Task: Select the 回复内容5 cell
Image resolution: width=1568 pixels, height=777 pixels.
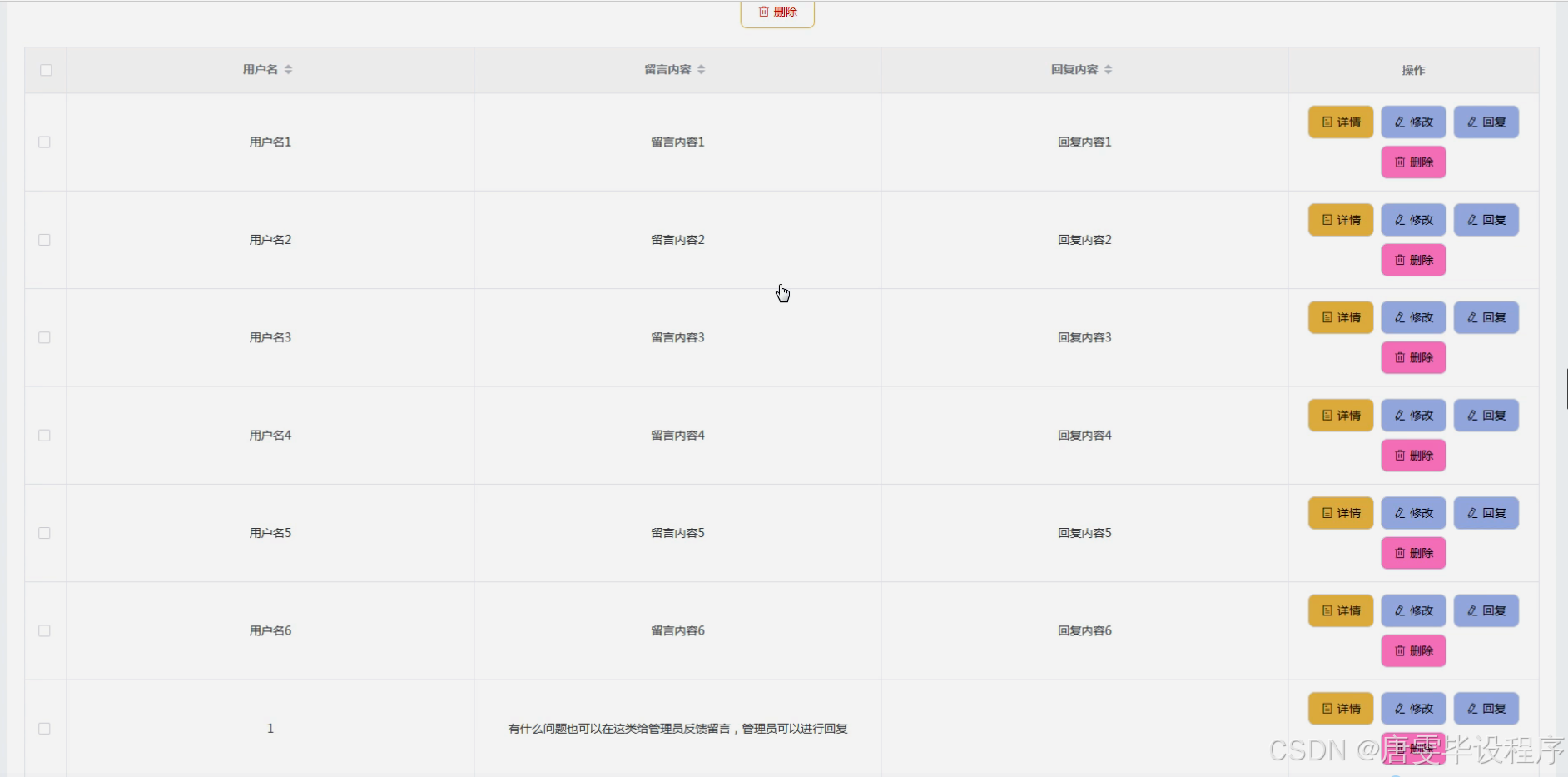Action: pyautogui.click(x=1084, y=533)
